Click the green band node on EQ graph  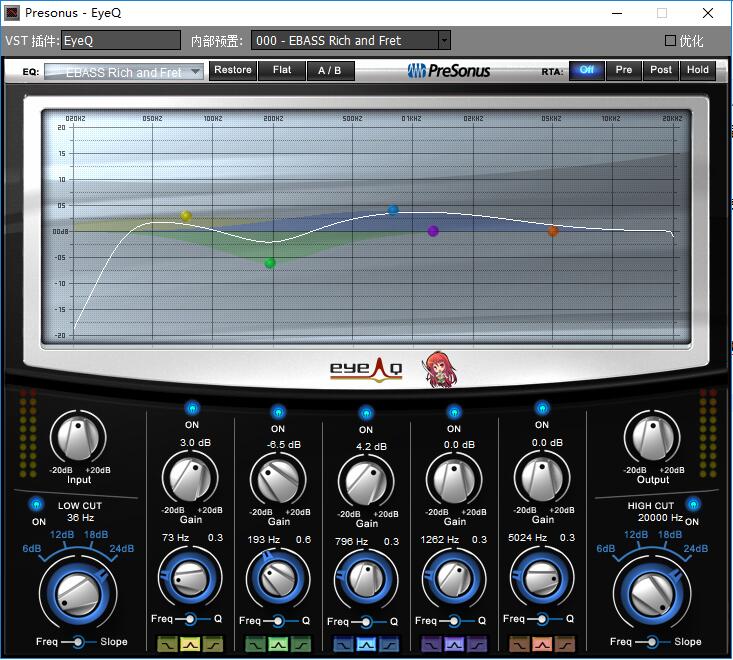(x=270, y=263)
